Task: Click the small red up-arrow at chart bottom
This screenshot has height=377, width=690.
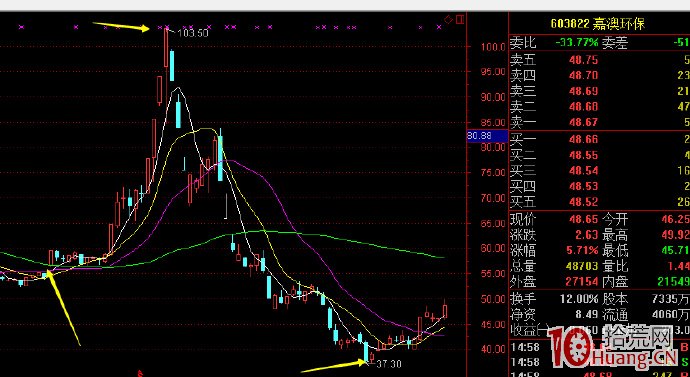Action: coord(140,373)
